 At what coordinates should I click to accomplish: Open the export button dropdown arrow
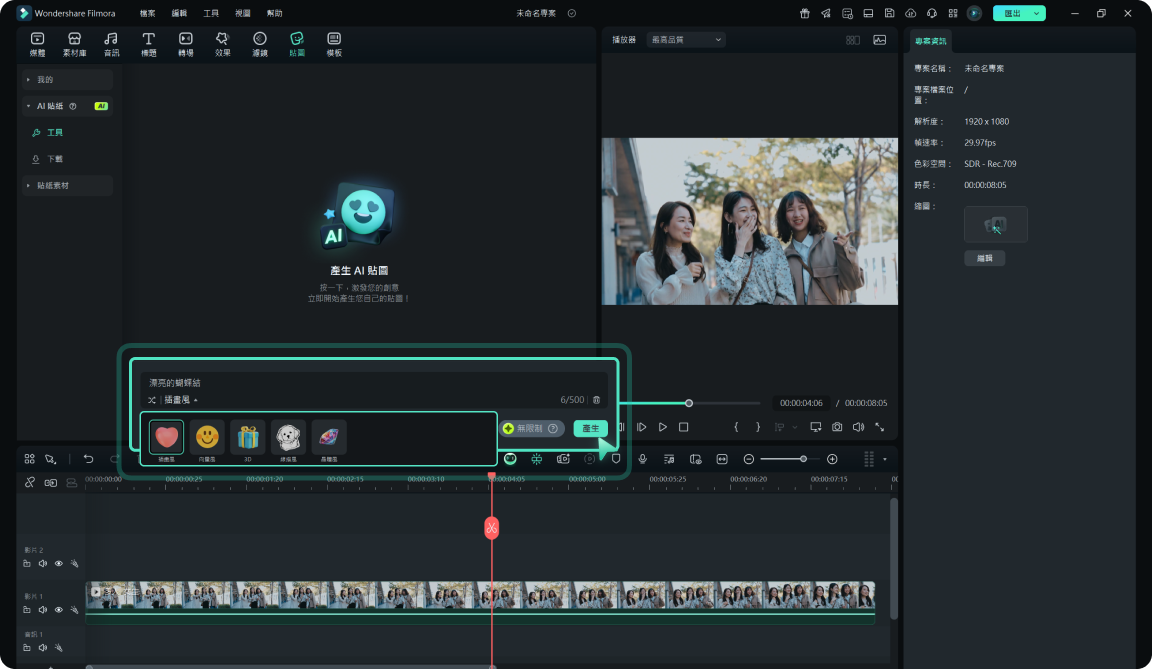1037,13
